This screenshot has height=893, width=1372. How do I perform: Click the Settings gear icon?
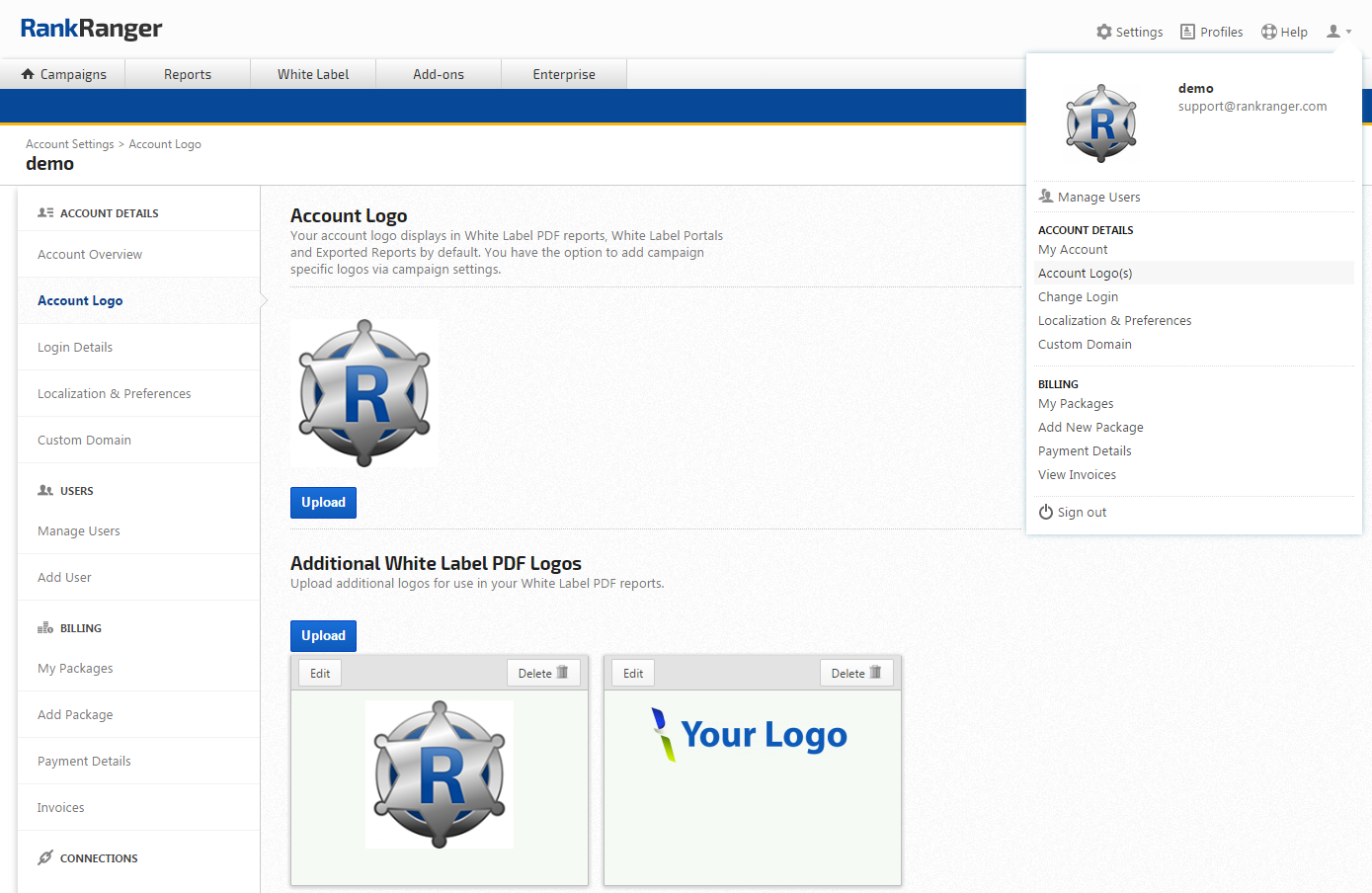(x=1103, y=32)
